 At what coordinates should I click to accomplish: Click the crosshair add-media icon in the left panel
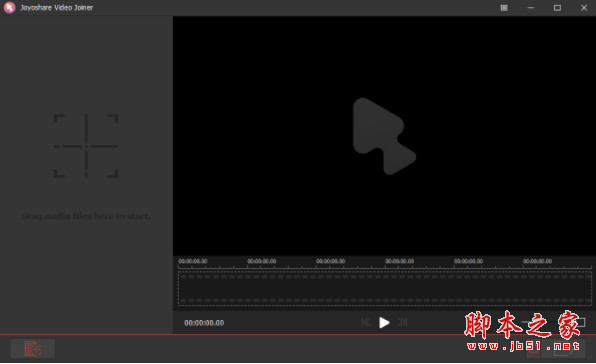[x=86, y=146]
